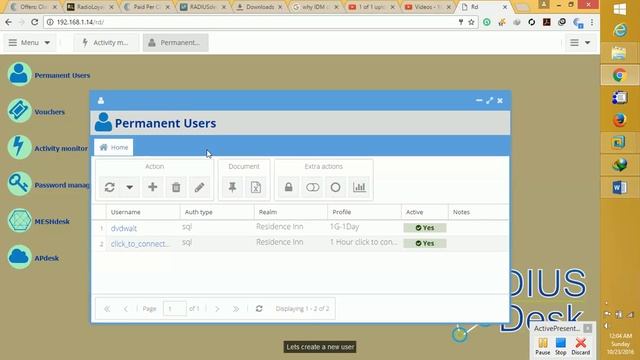This screenshot has height=360, width=640.
Task: Go to next page of grid
Action: [x=217, y=309]
